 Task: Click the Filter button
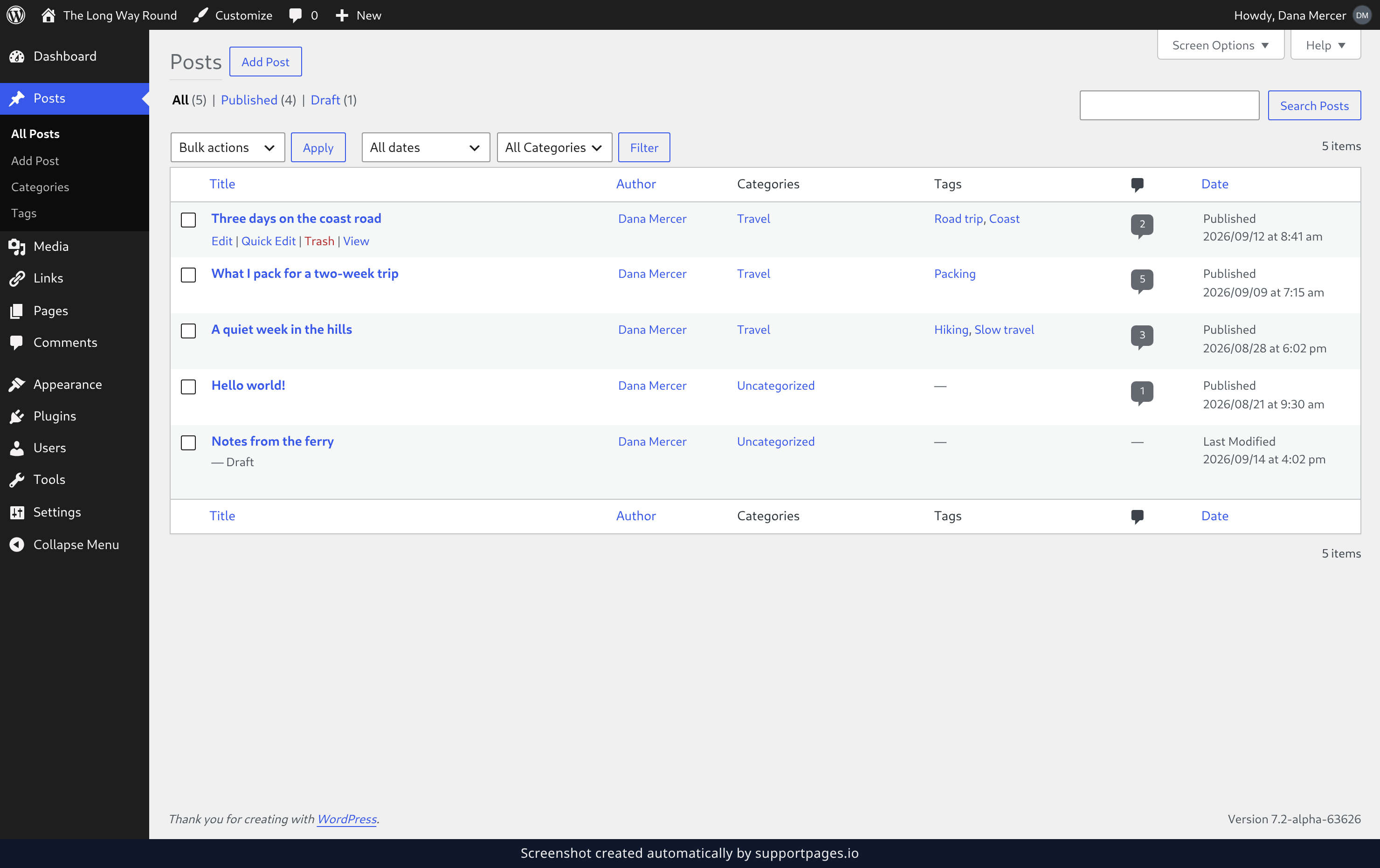pyautogui.click(x=643, y=147)
